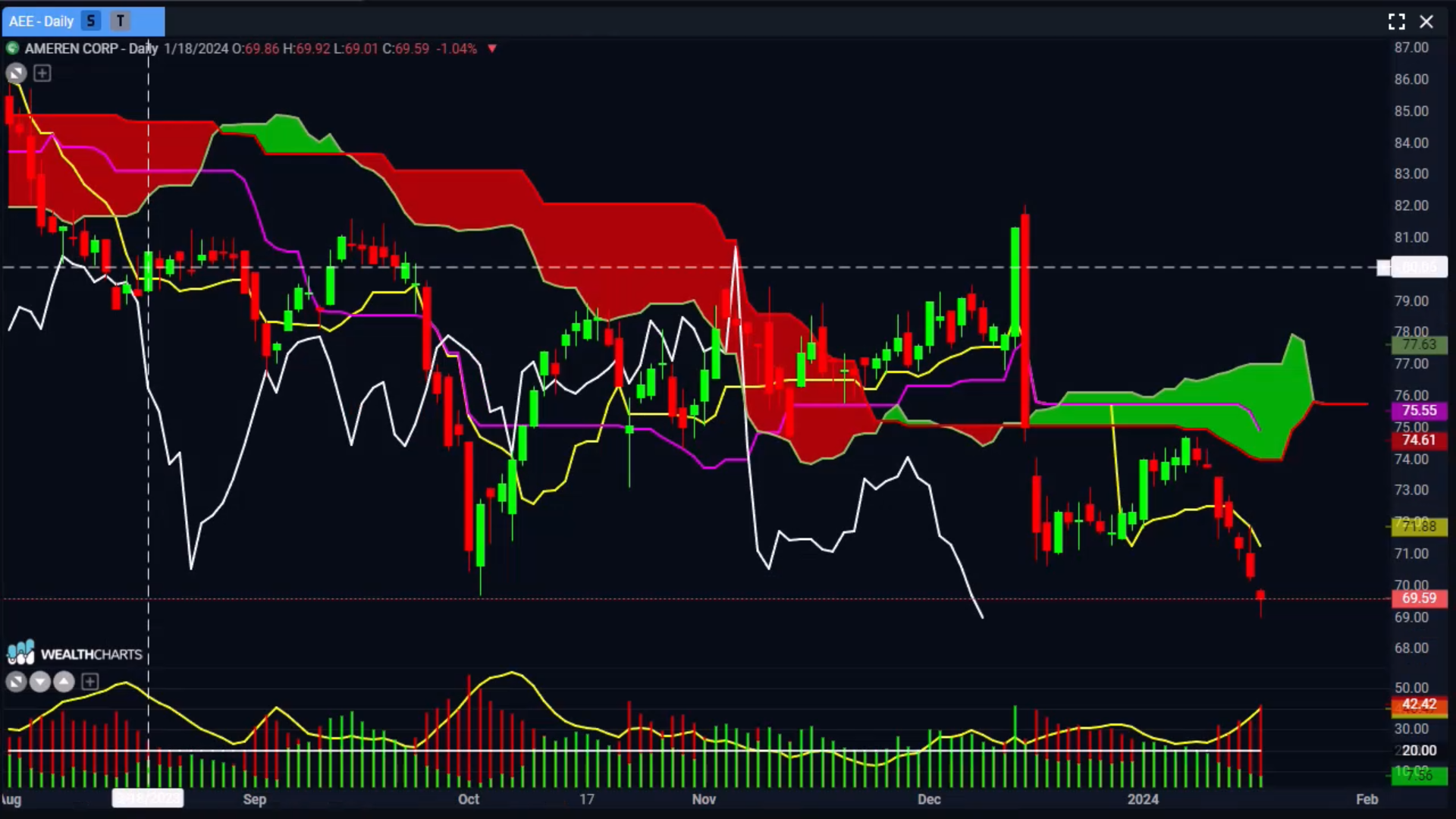The height and width of the screenshot is (819, 1456).
Task: Select the AEE - Daily chart tab
Action: pyautogui.click(x=83, y=21)
